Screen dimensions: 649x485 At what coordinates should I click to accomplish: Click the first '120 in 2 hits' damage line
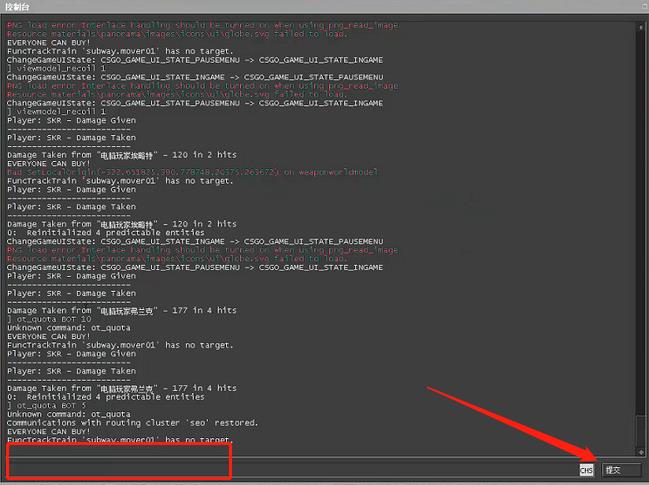(x=120, y=155)
